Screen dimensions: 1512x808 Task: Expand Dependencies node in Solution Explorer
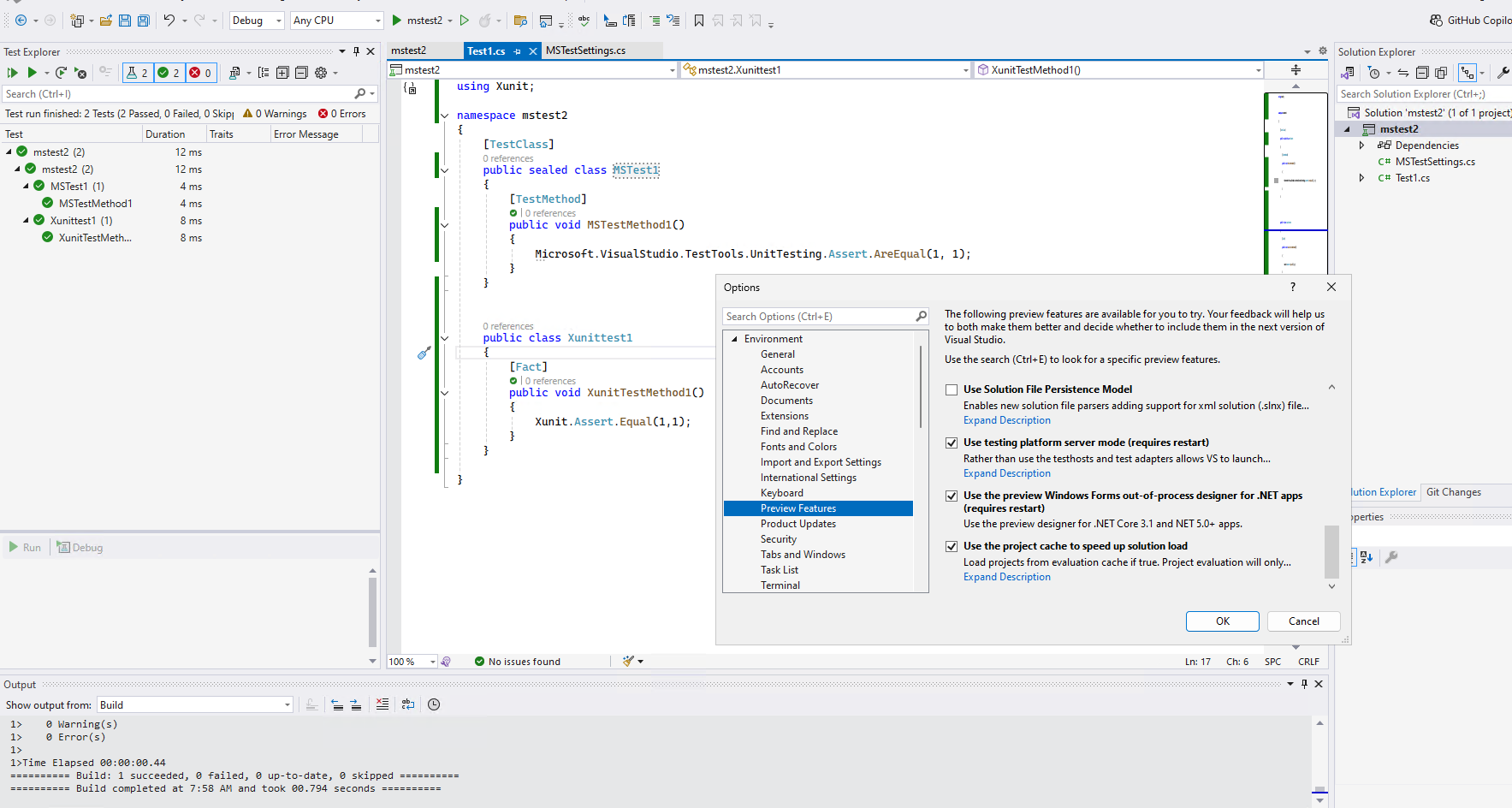(1361, 146)
